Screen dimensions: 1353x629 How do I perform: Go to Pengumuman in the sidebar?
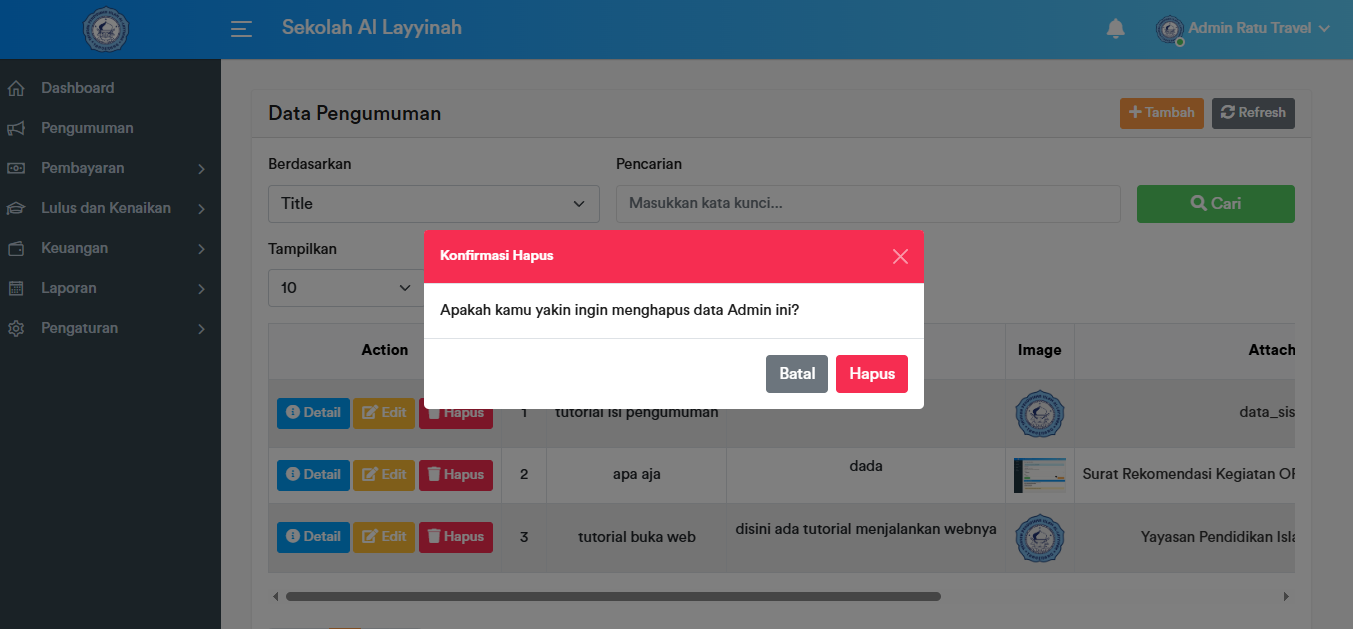(87, 128)
